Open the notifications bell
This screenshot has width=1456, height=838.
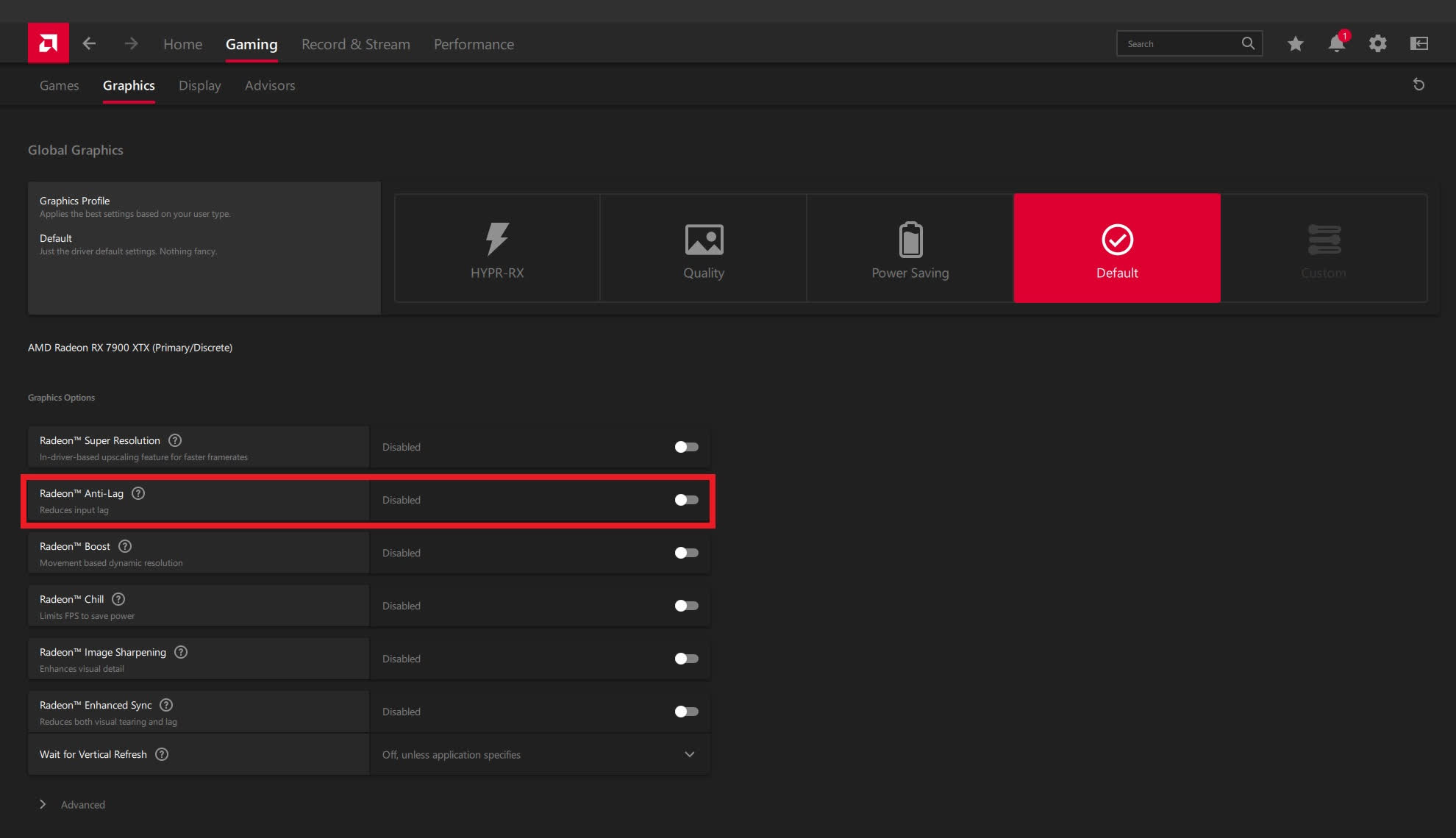pos(1337,43)
